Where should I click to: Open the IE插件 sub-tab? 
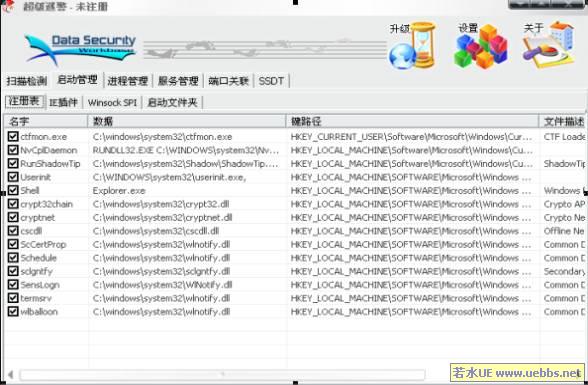coord(63,102)
